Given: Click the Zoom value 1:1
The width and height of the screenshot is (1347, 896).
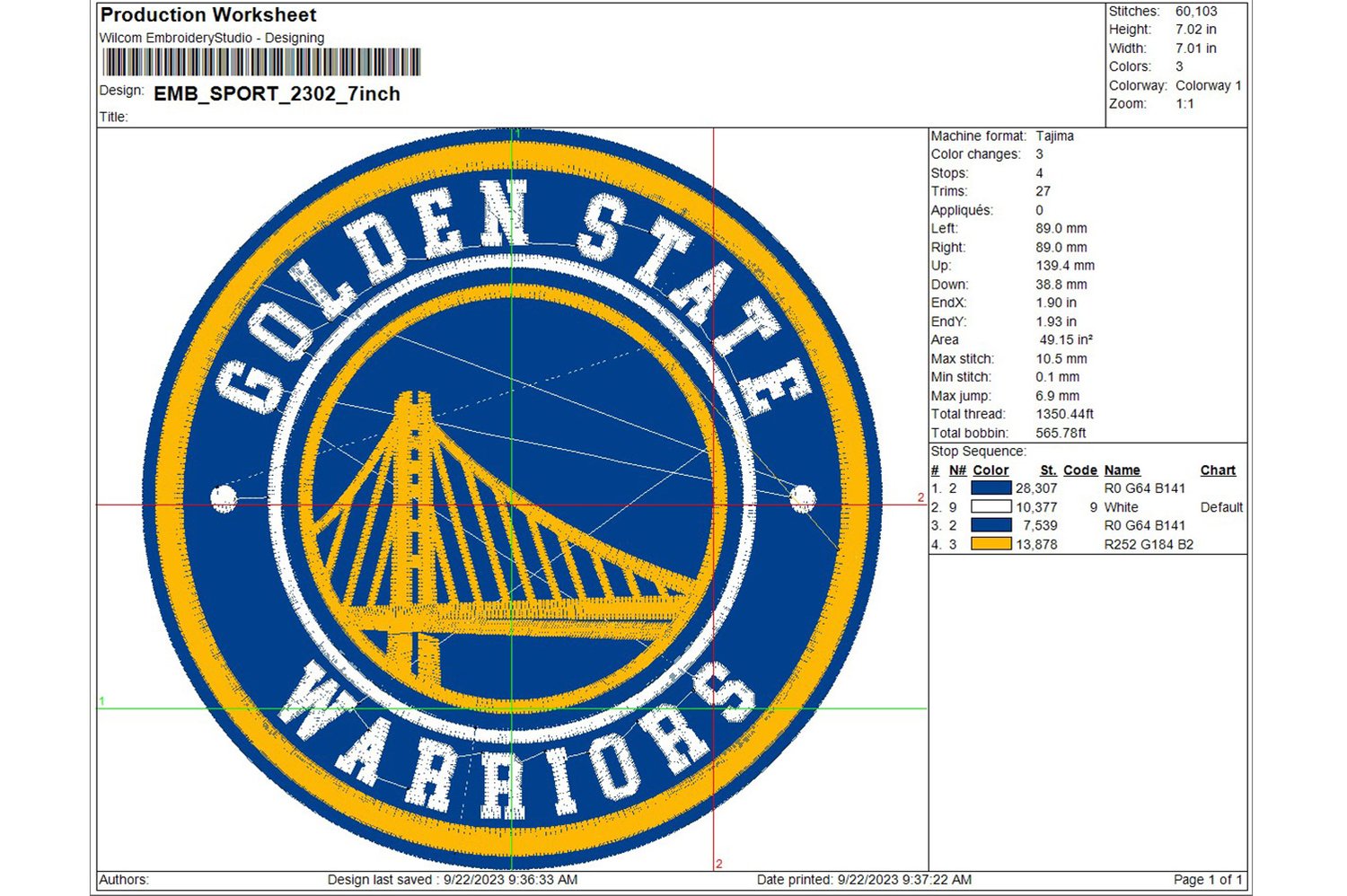Looking at the screenshot, I should coord(1185,104).
